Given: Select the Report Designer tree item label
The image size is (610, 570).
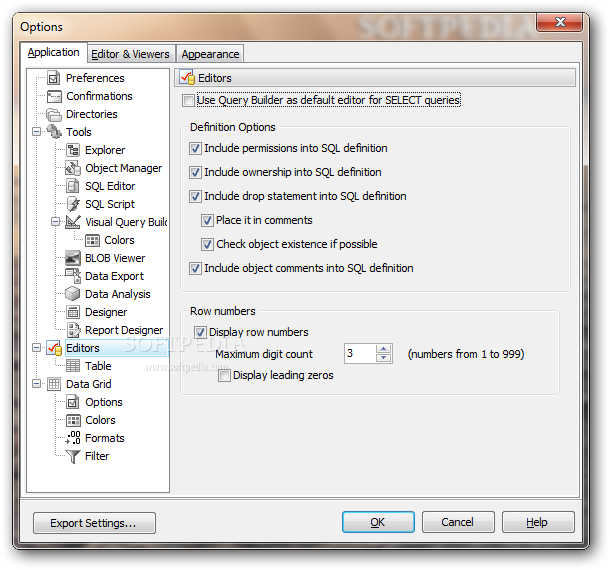Looking at the screenshot, I should [x=124, y=330].
